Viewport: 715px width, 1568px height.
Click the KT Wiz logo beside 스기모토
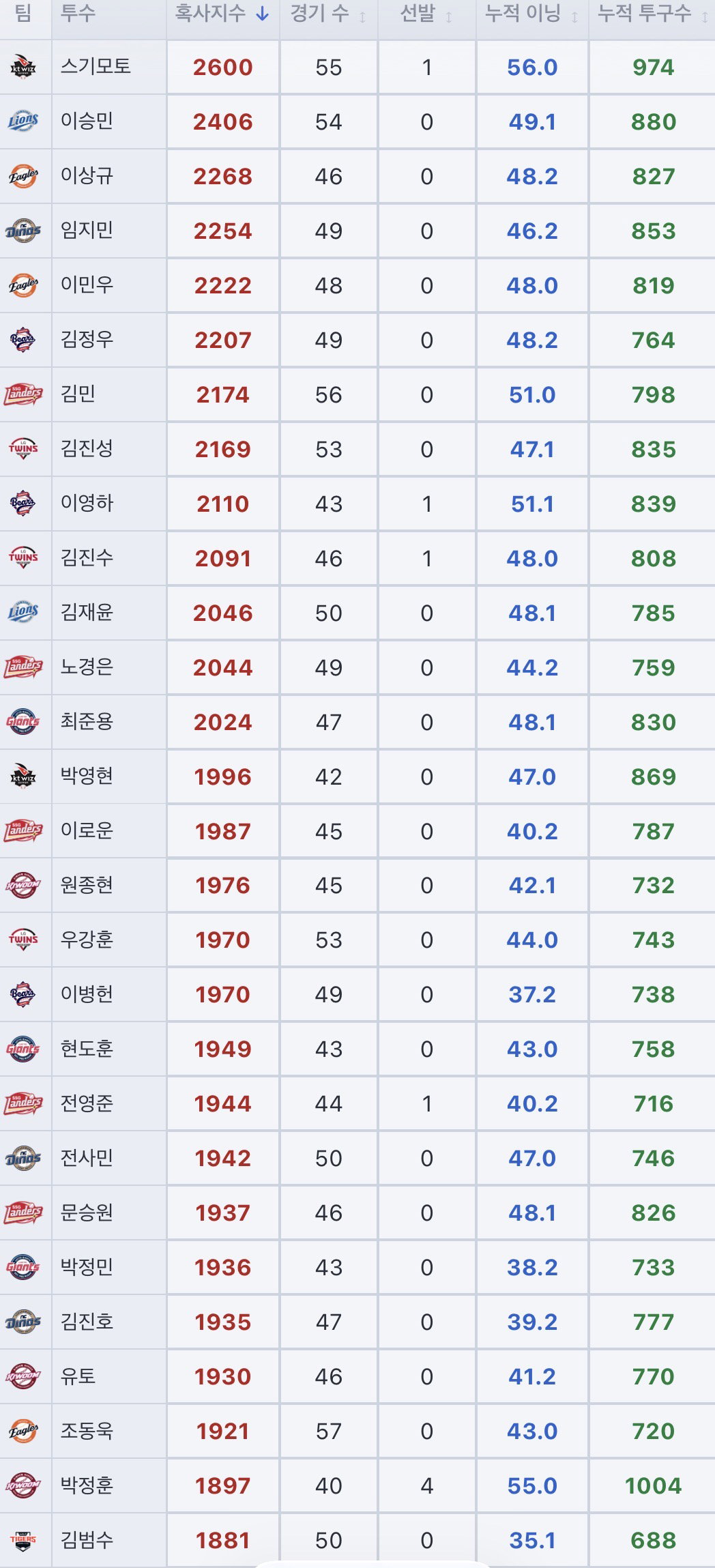coord(23,67)
